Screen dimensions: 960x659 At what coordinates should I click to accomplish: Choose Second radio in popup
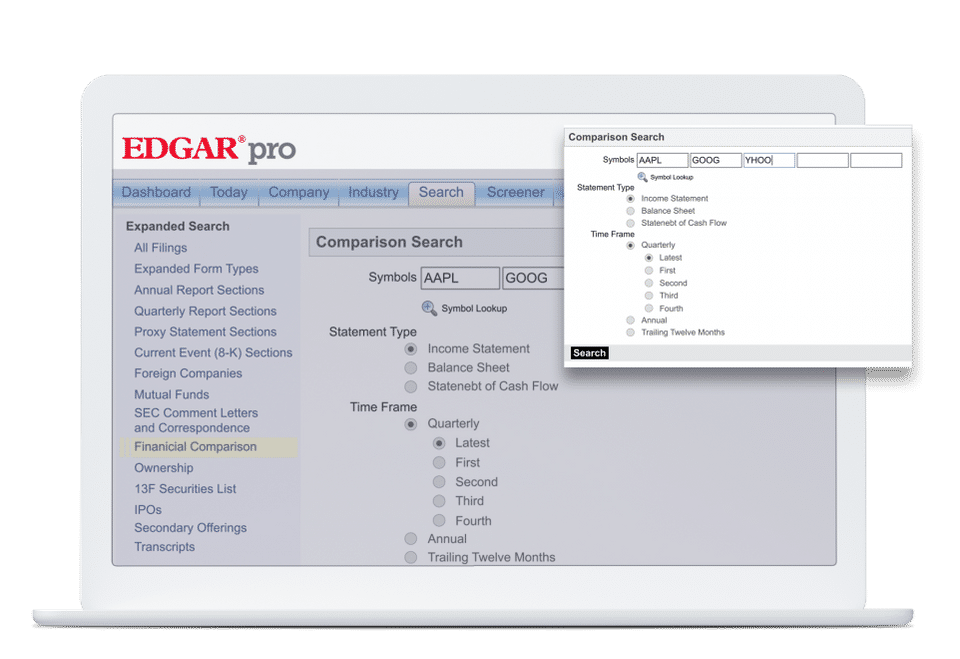click(648, 283)
